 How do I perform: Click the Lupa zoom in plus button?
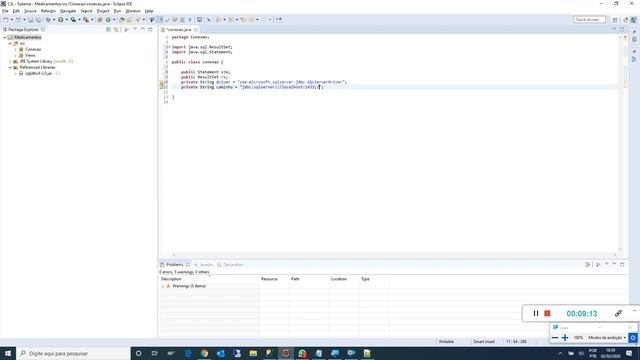tap(565, 338)
